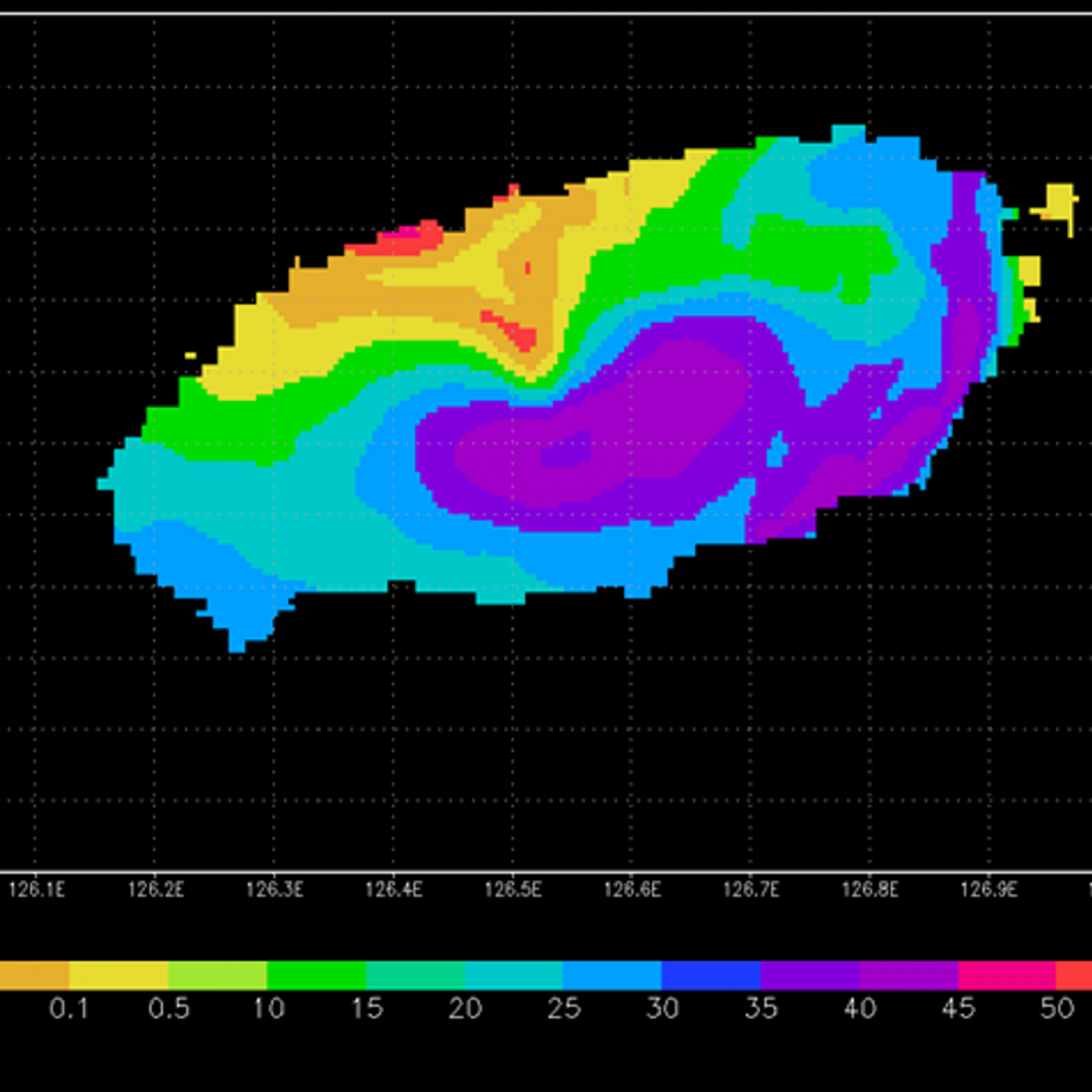Click the yellow colorbar segment between 0.1 and 0.5
The width and height of the screenshot is (1092, 1092).
tap(119, 975)
